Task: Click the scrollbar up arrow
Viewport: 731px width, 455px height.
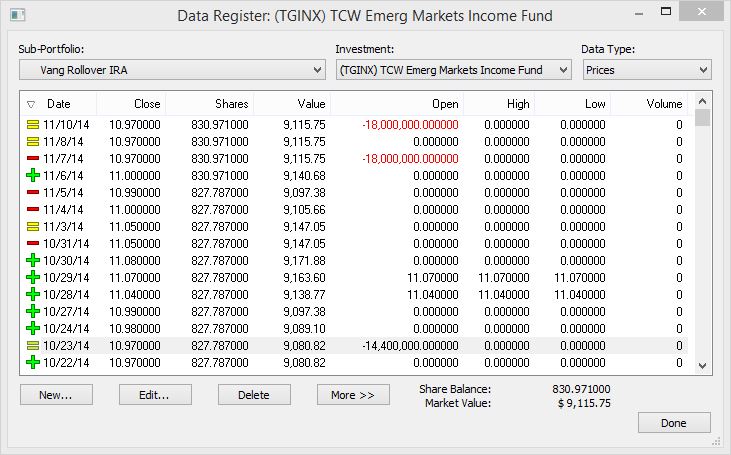Action: point(703,101)
